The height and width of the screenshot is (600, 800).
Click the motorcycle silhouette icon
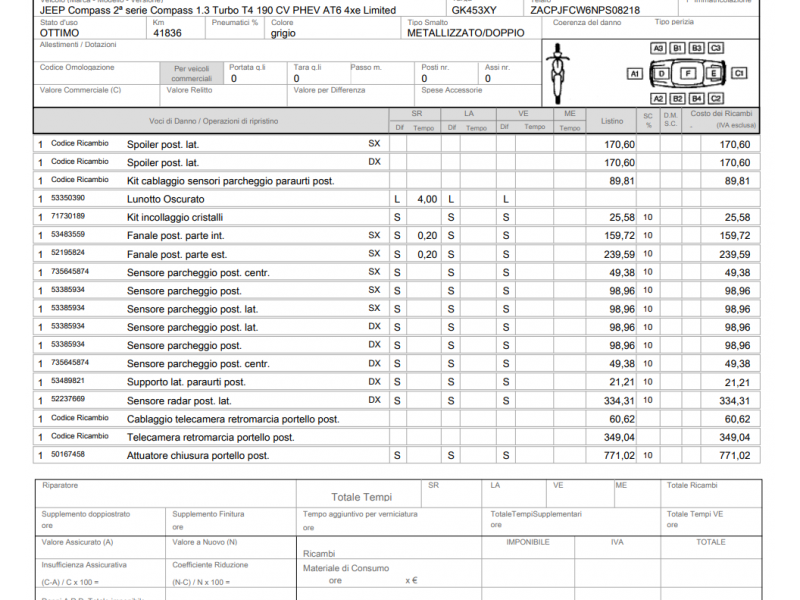557,73
